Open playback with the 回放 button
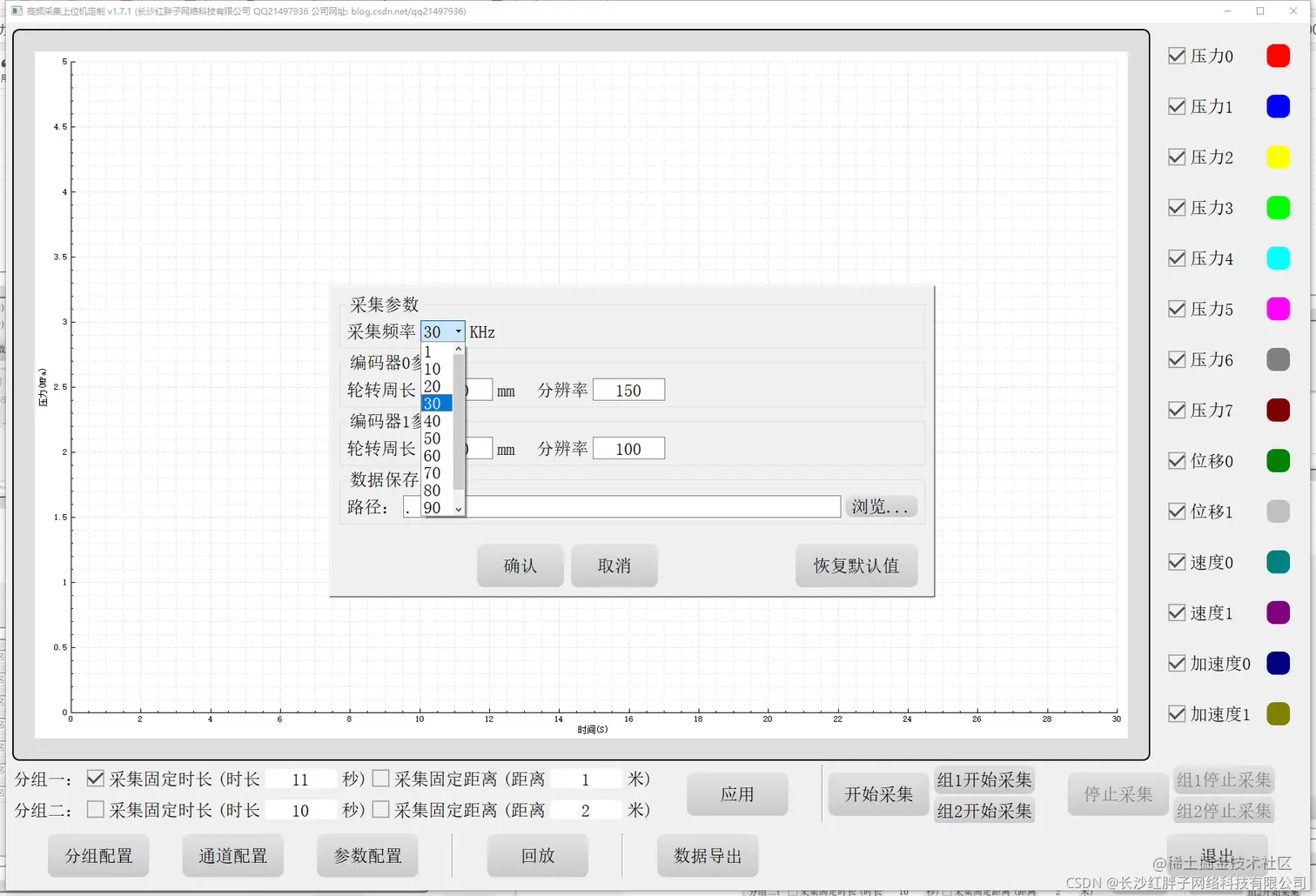This screenshot has height=896, width=1316. [537, 855]
